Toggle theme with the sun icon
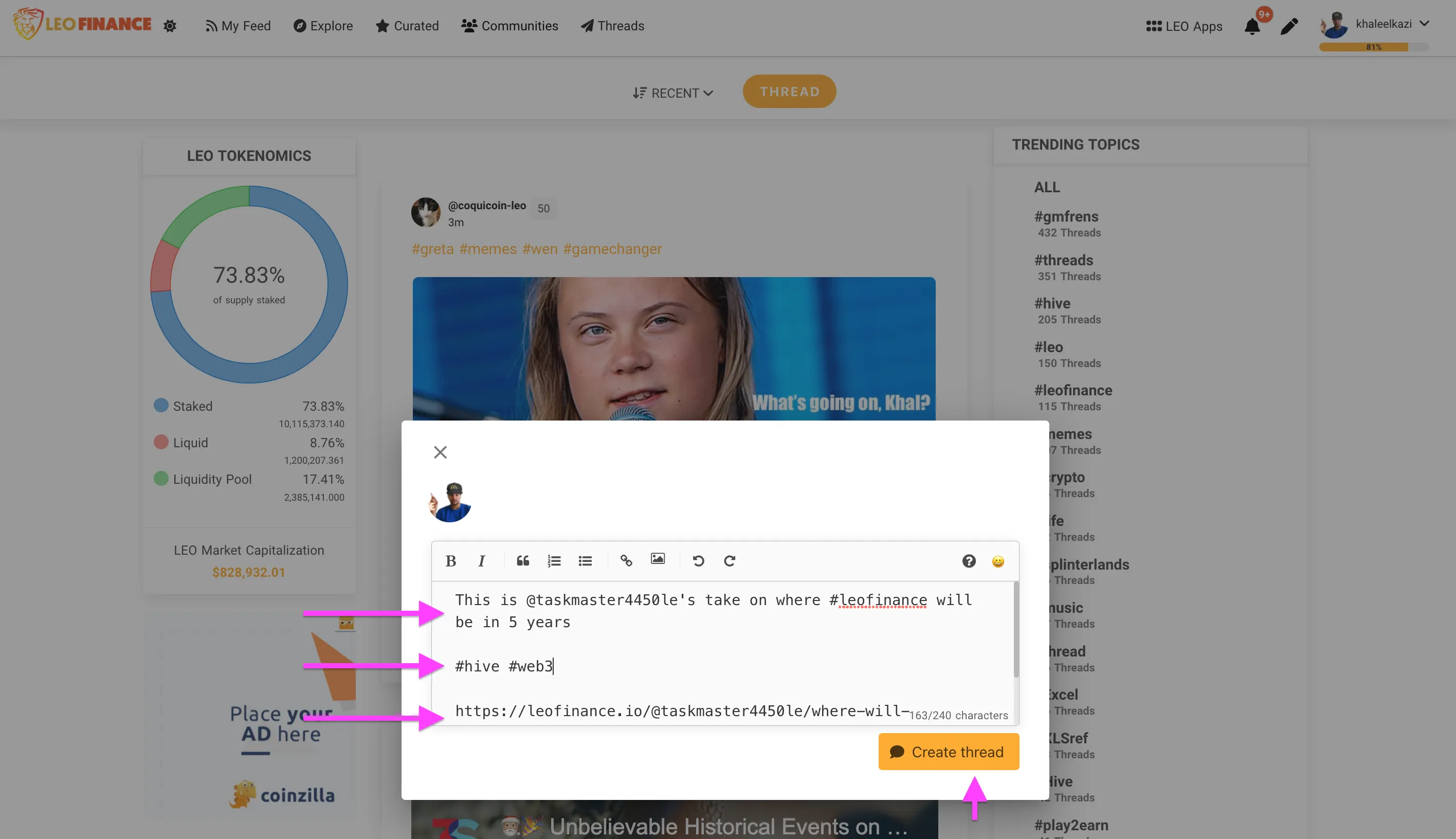1456x839 pixels. click(x=169, y=26)
